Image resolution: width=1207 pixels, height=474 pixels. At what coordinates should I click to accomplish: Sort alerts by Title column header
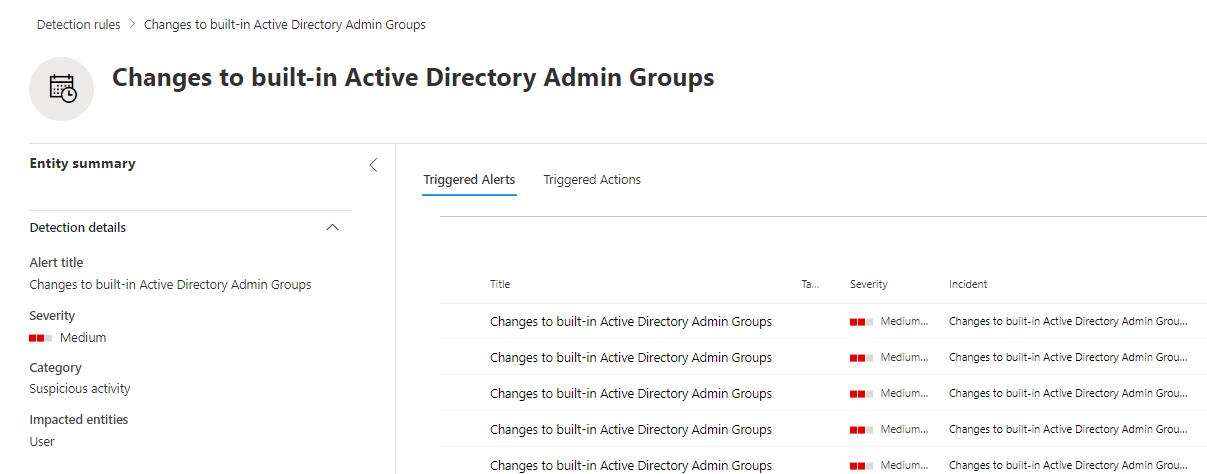(500, 285)
